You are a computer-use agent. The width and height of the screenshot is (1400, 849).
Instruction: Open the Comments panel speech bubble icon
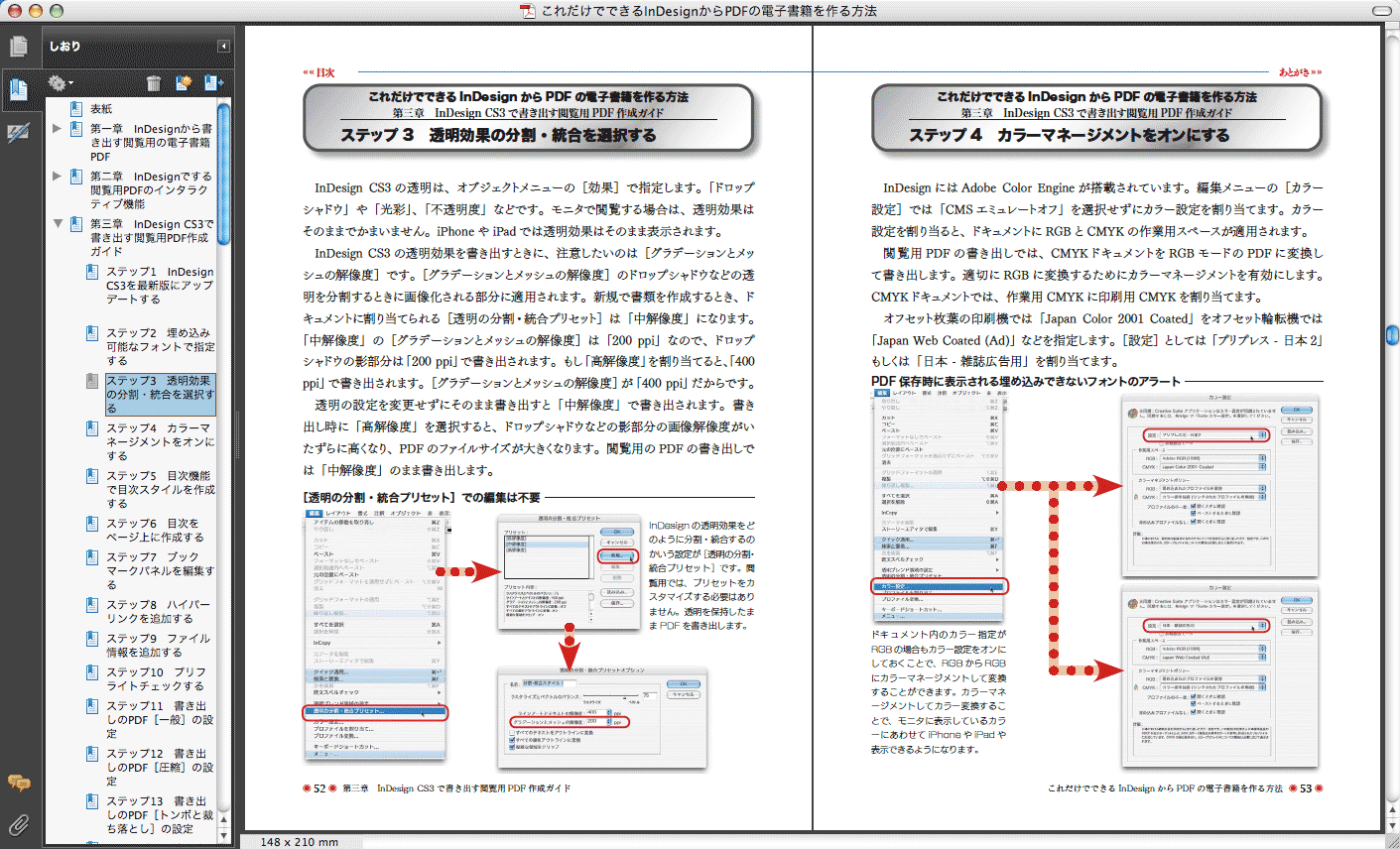pyautogui.click(x=18, y=783)
